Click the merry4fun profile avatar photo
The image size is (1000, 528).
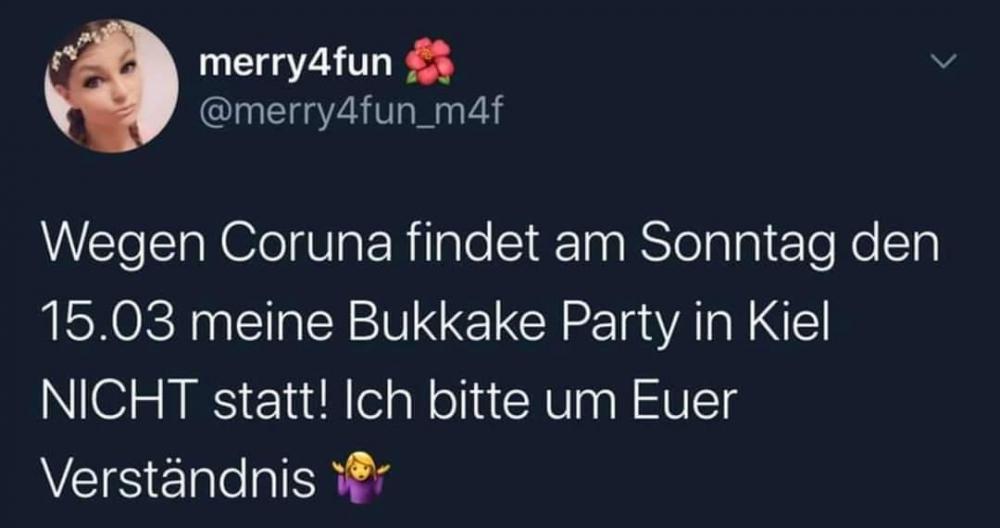tap(111, 85)
